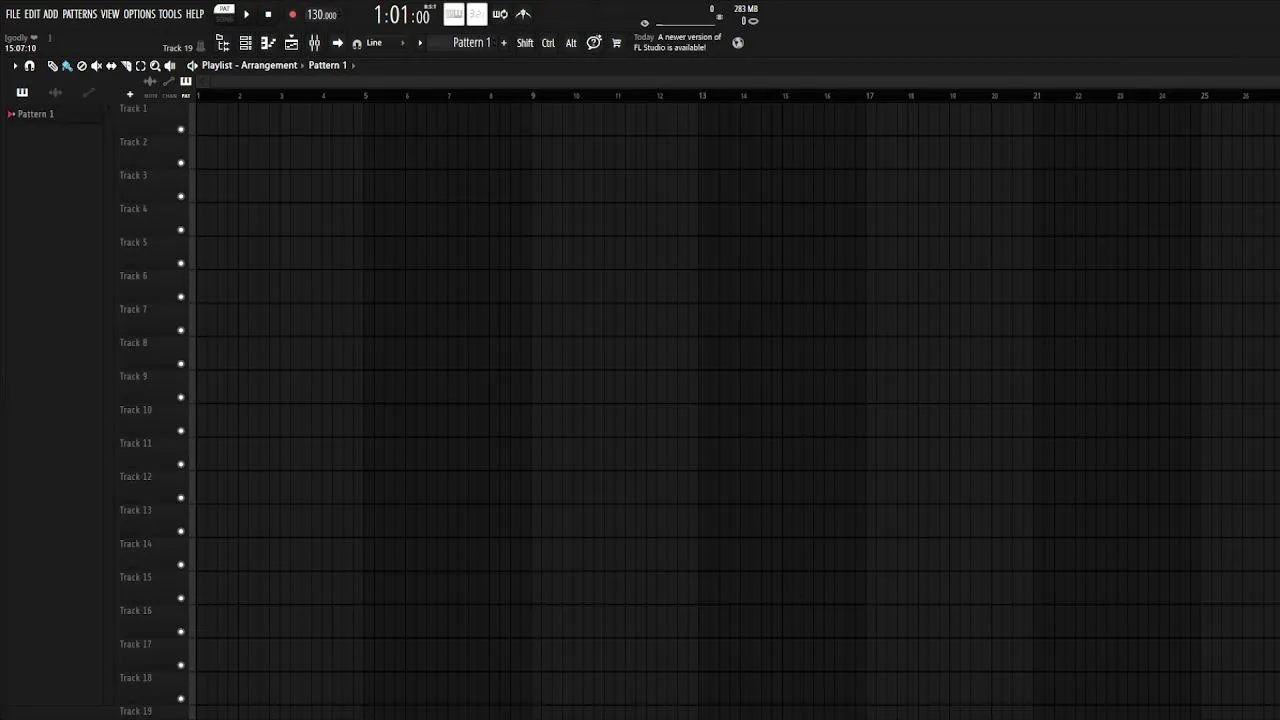Open the Mixer view
Image resolution: width=1280 pixels, height=720 pixels.
314,43
